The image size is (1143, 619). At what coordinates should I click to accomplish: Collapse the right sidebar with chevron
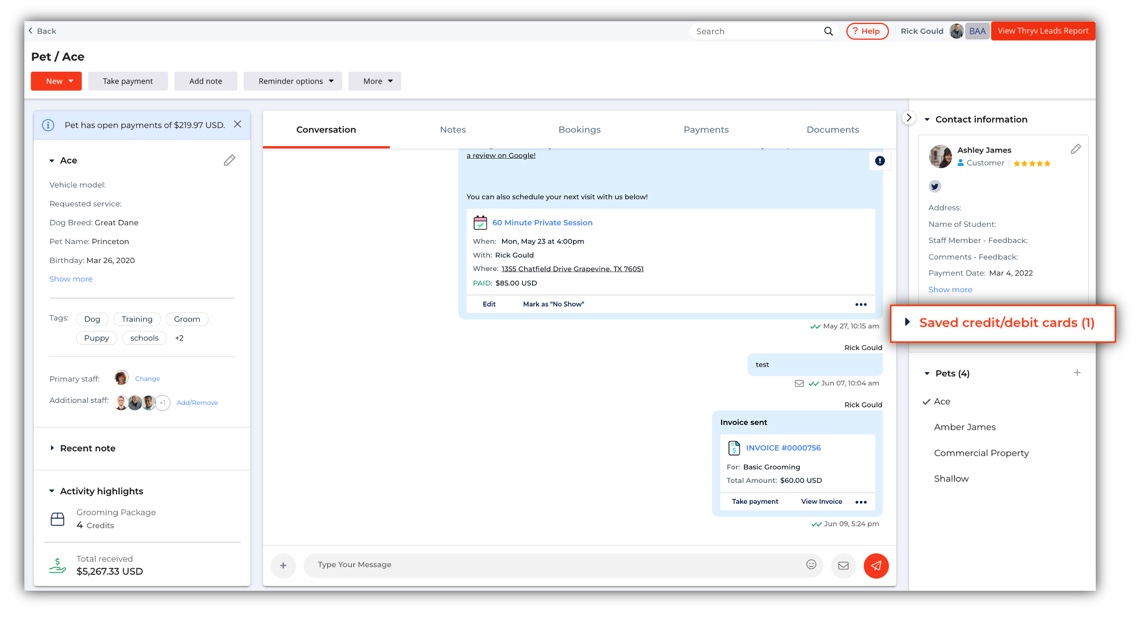[908, 117]
